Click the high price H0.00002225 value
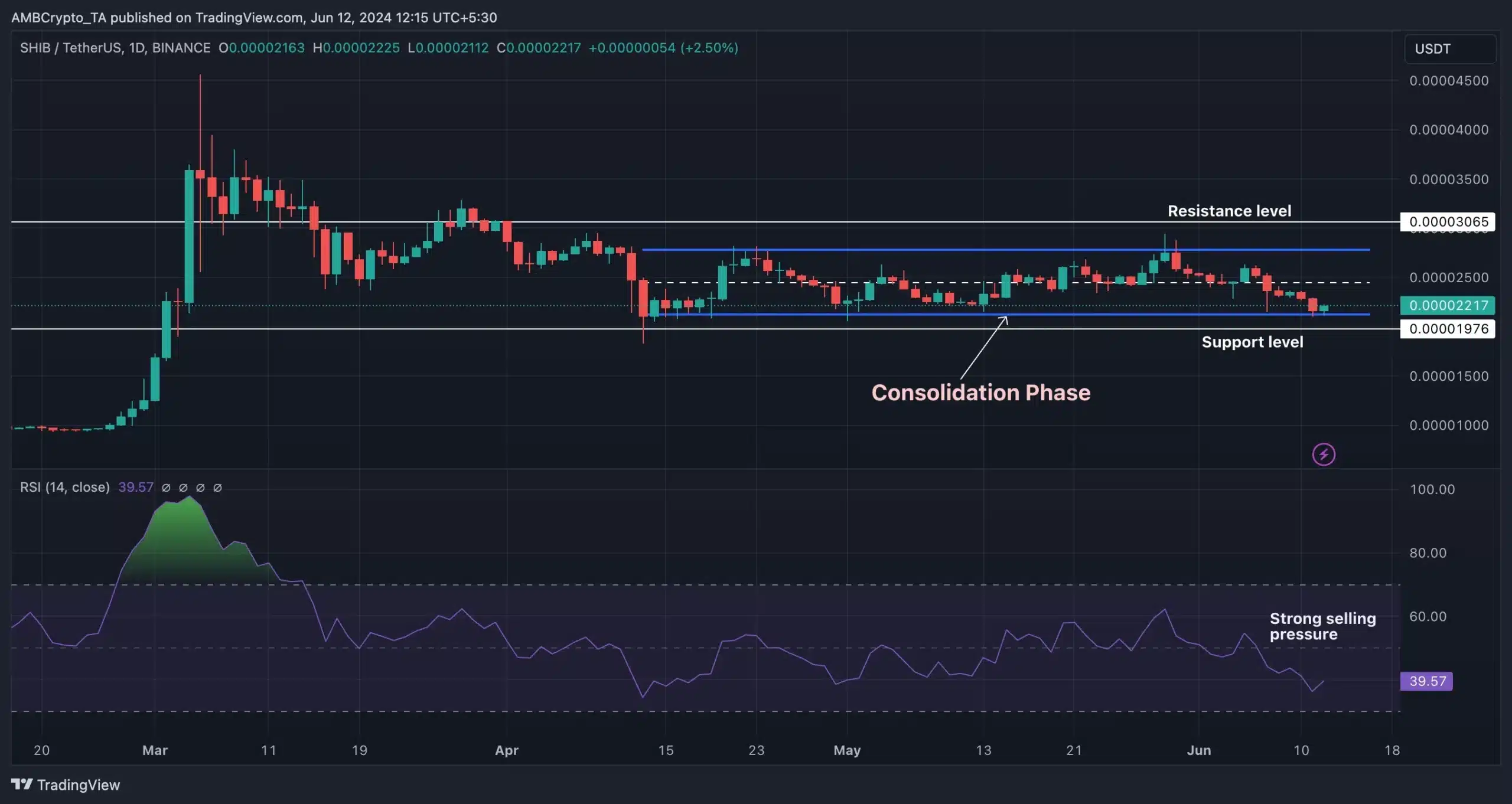 pyautogui.click(x=356, y=48)
